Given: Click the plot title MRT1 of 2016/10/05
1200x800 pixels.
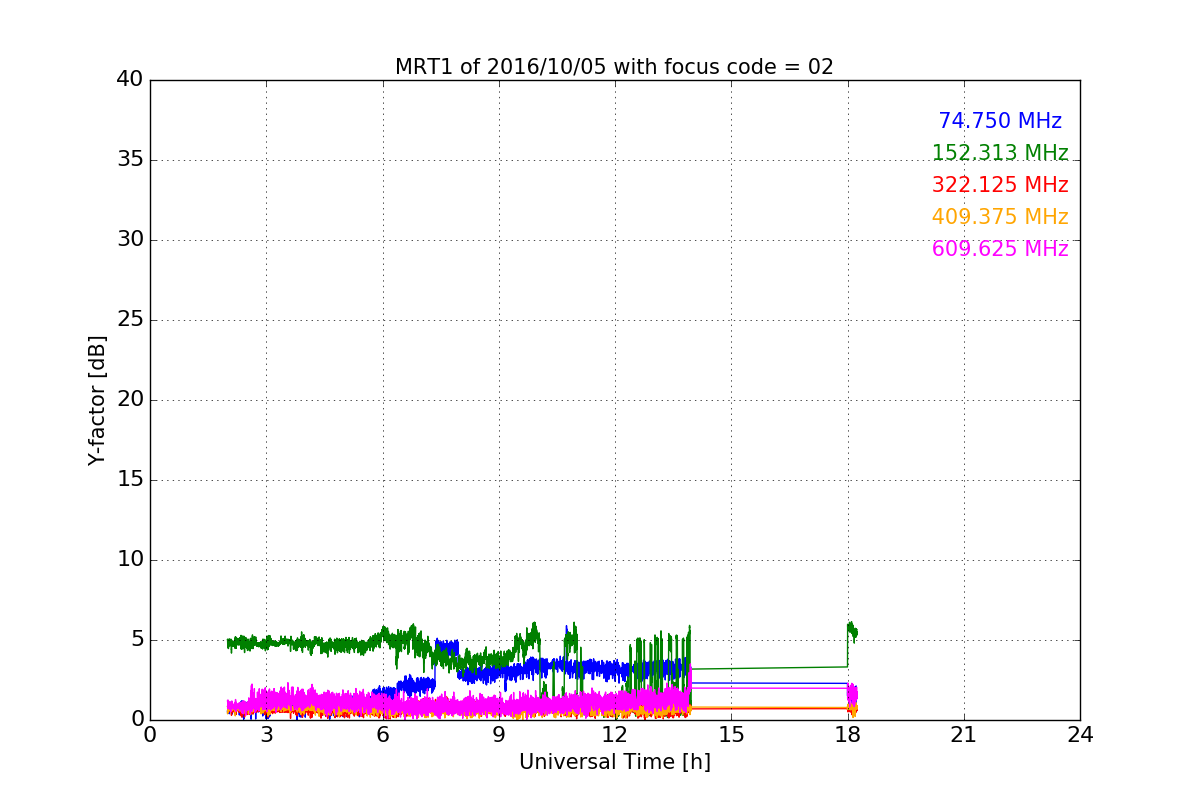Looking at the screenshot, I should tap(614, 67).
